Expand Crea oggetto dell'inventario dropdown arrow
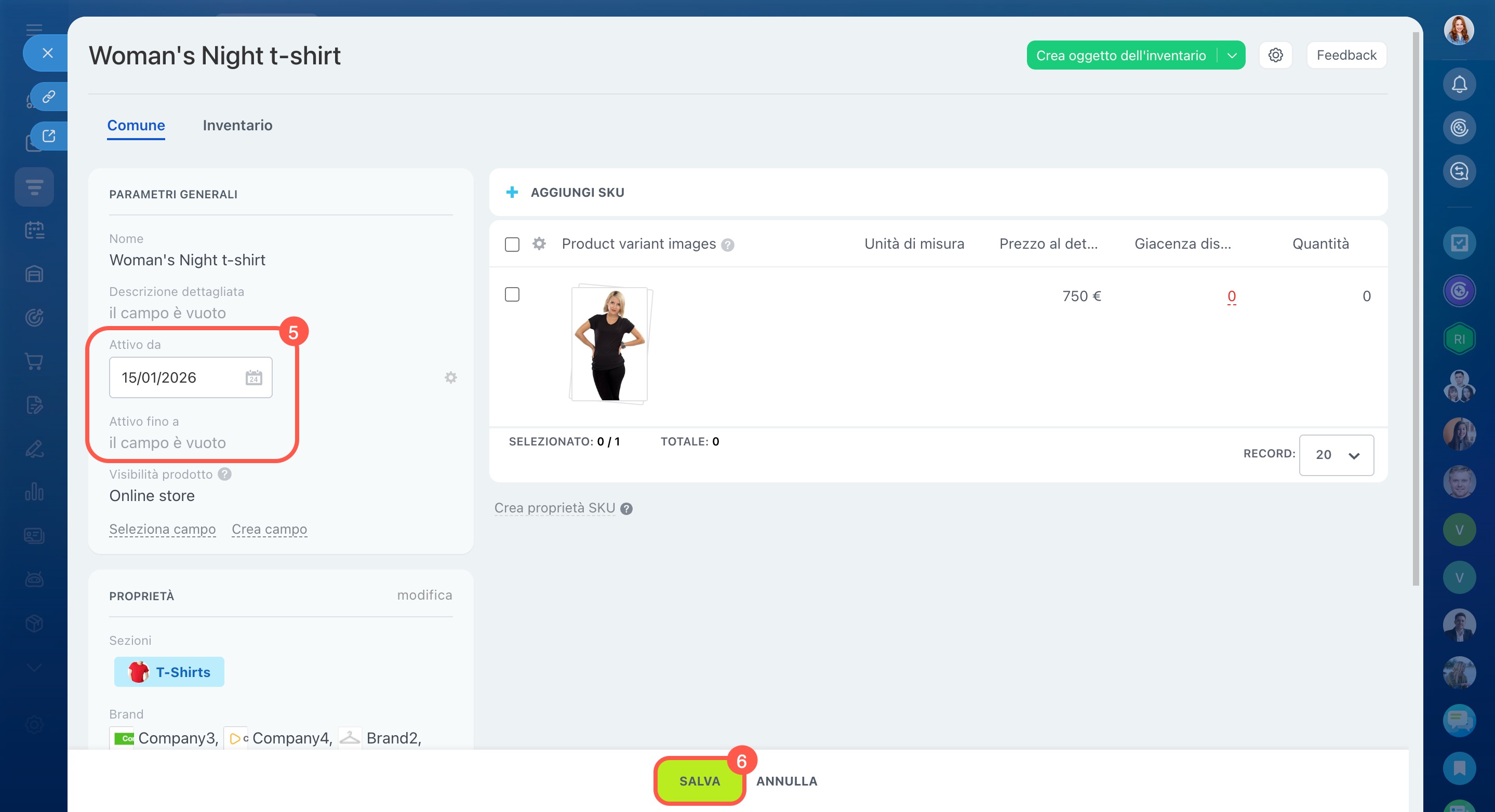This screenshot has height=812, width=1495. [x=1232, y=56]
